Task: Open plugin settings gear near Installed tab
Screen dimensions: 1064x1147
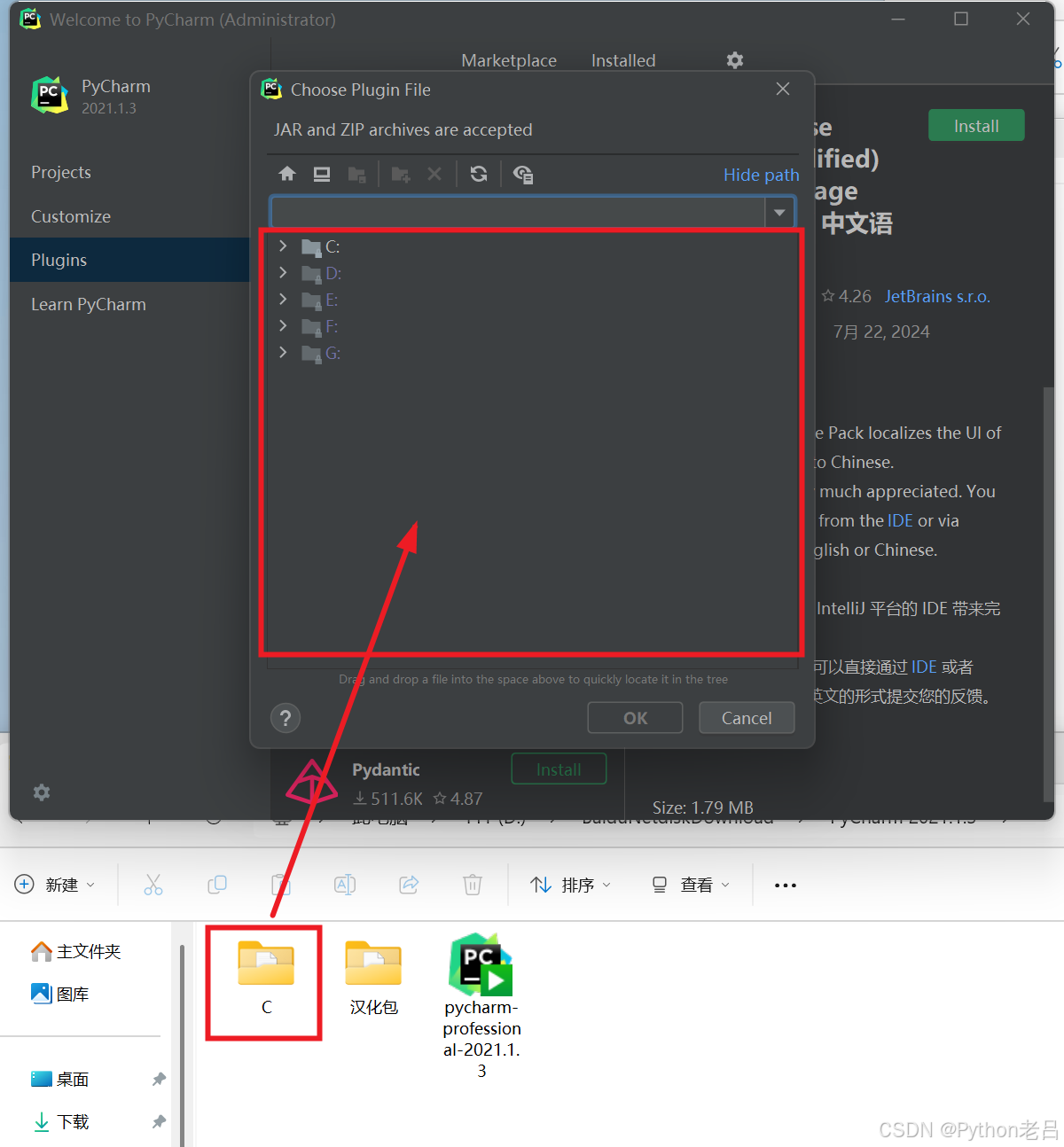Action: coord(735,60)
